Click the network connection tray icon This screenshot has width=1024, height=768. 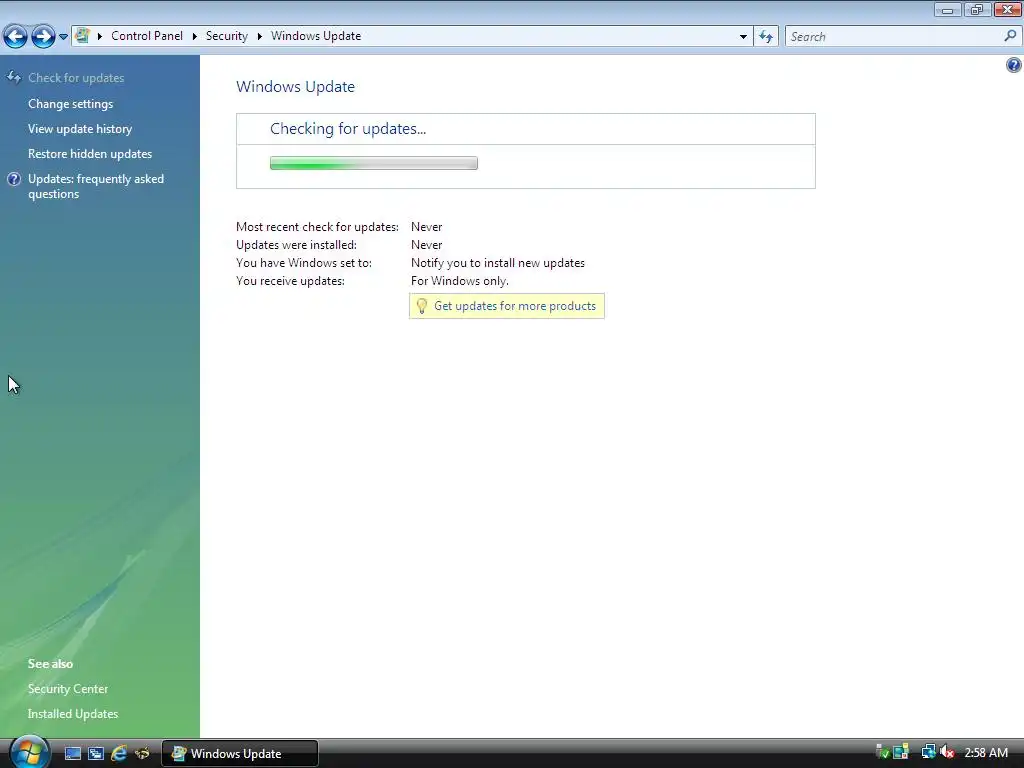coord(928,752)
